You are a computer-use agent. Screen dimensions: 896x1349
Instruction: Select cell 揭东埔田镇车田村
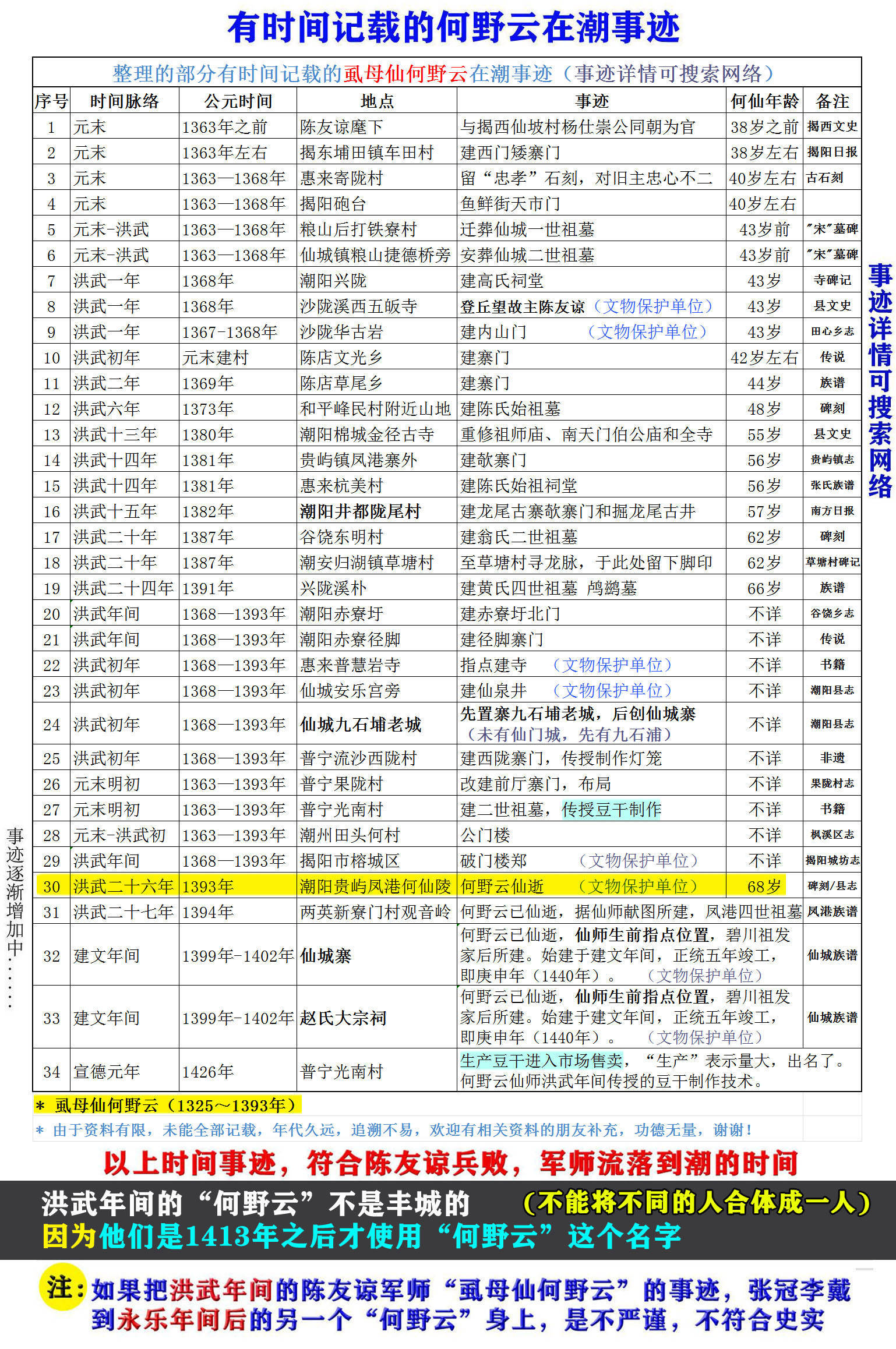377,152
